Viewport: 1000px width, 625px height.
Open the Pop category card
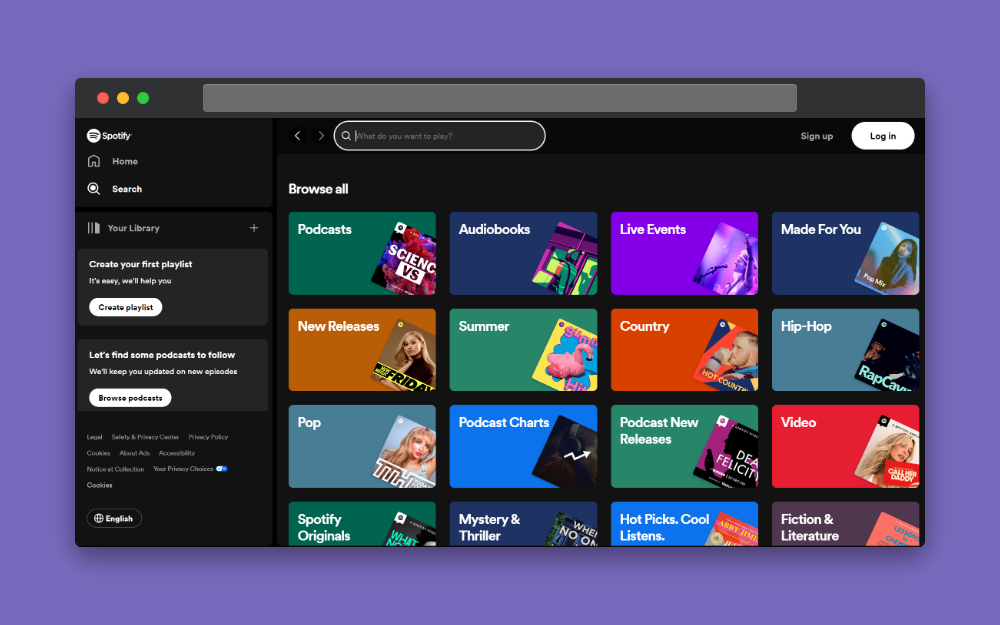tap(362, 446)
